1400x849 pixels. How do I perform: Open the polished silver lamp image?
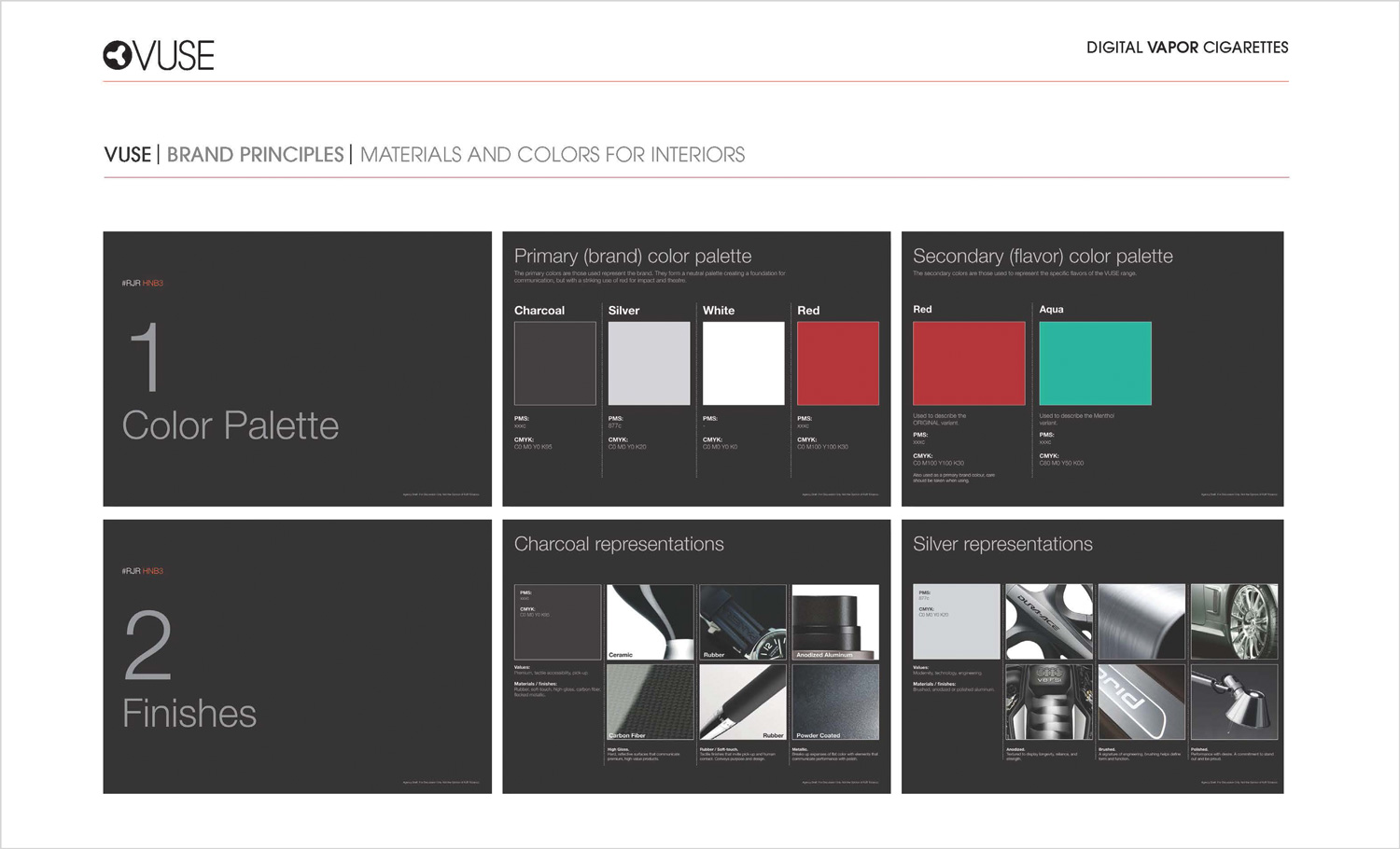click(x=1234, y=702)
